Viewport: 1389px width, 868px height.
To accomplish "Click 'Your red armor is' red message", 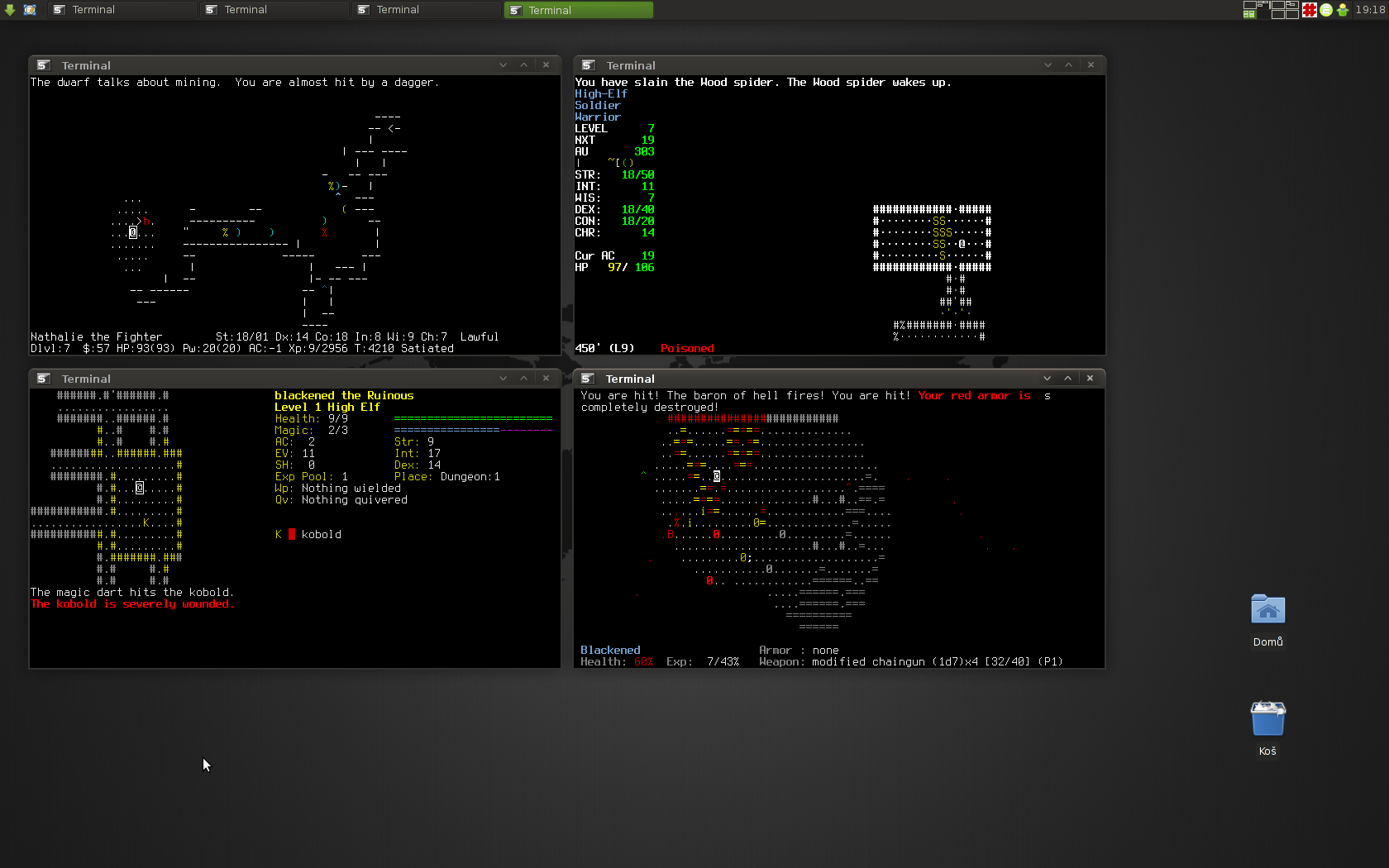I will coord(974,396).
